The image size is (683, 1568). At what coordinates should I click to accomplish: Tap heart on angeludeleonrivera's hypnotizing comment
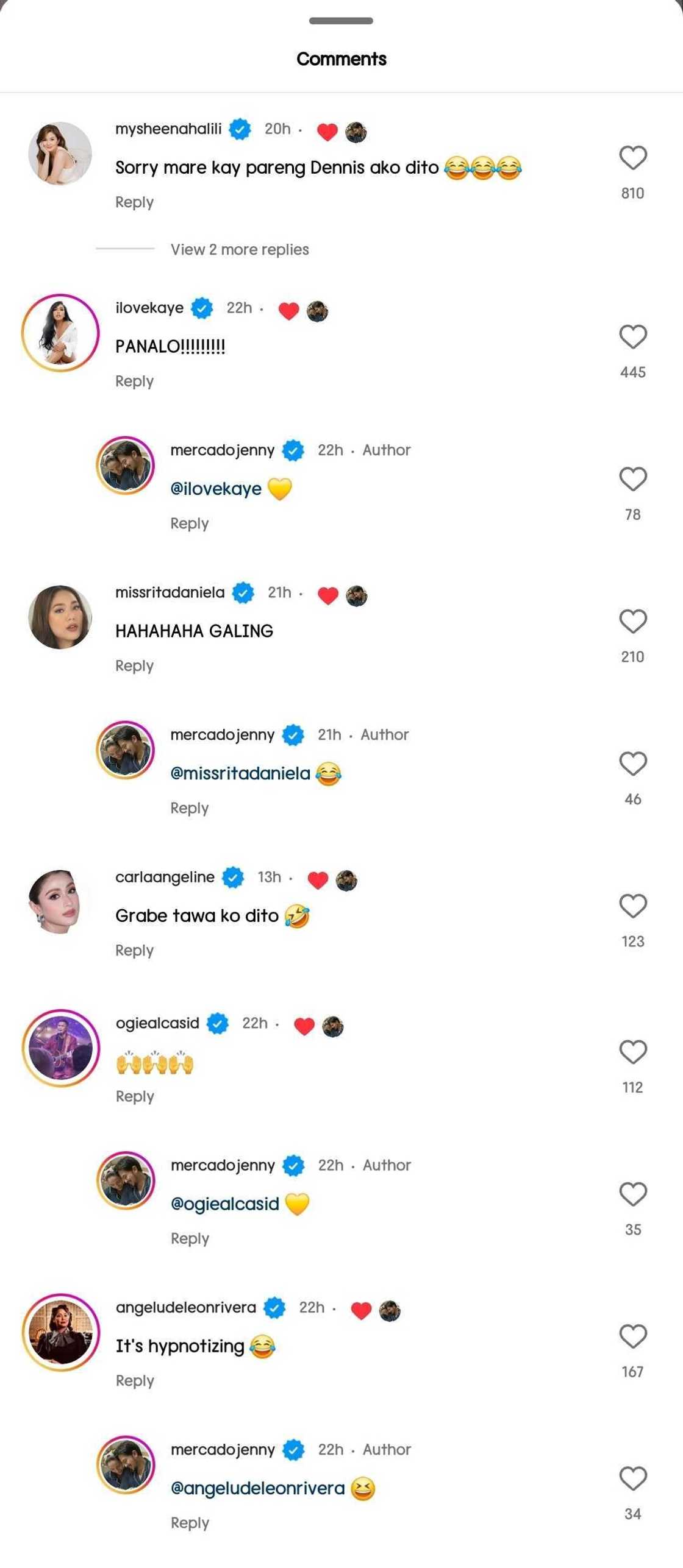tap(632, 1336)
